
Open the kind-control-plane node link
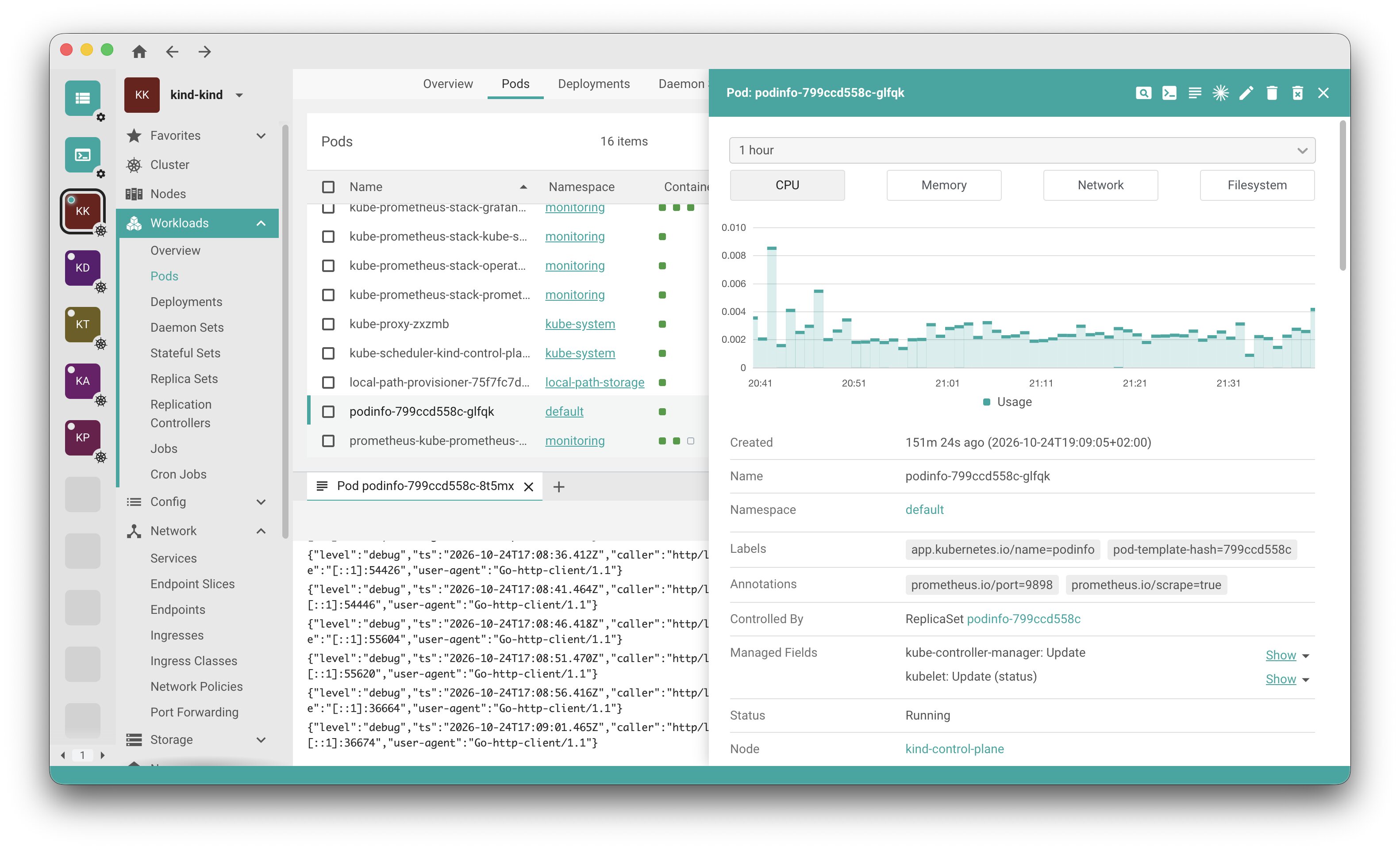tap(954, 748)
